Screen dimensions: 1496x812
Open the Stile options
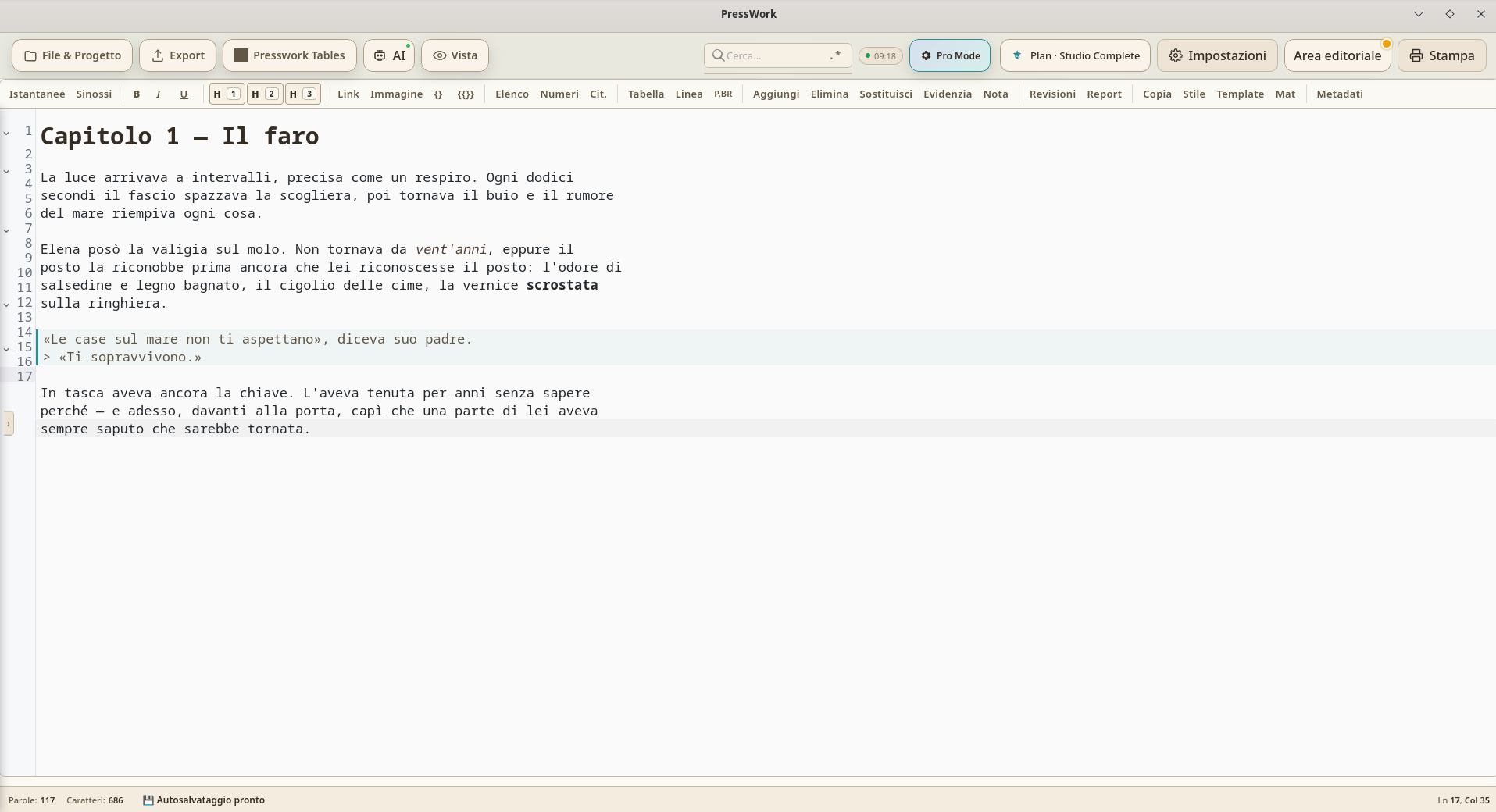tap(1194, 94)
